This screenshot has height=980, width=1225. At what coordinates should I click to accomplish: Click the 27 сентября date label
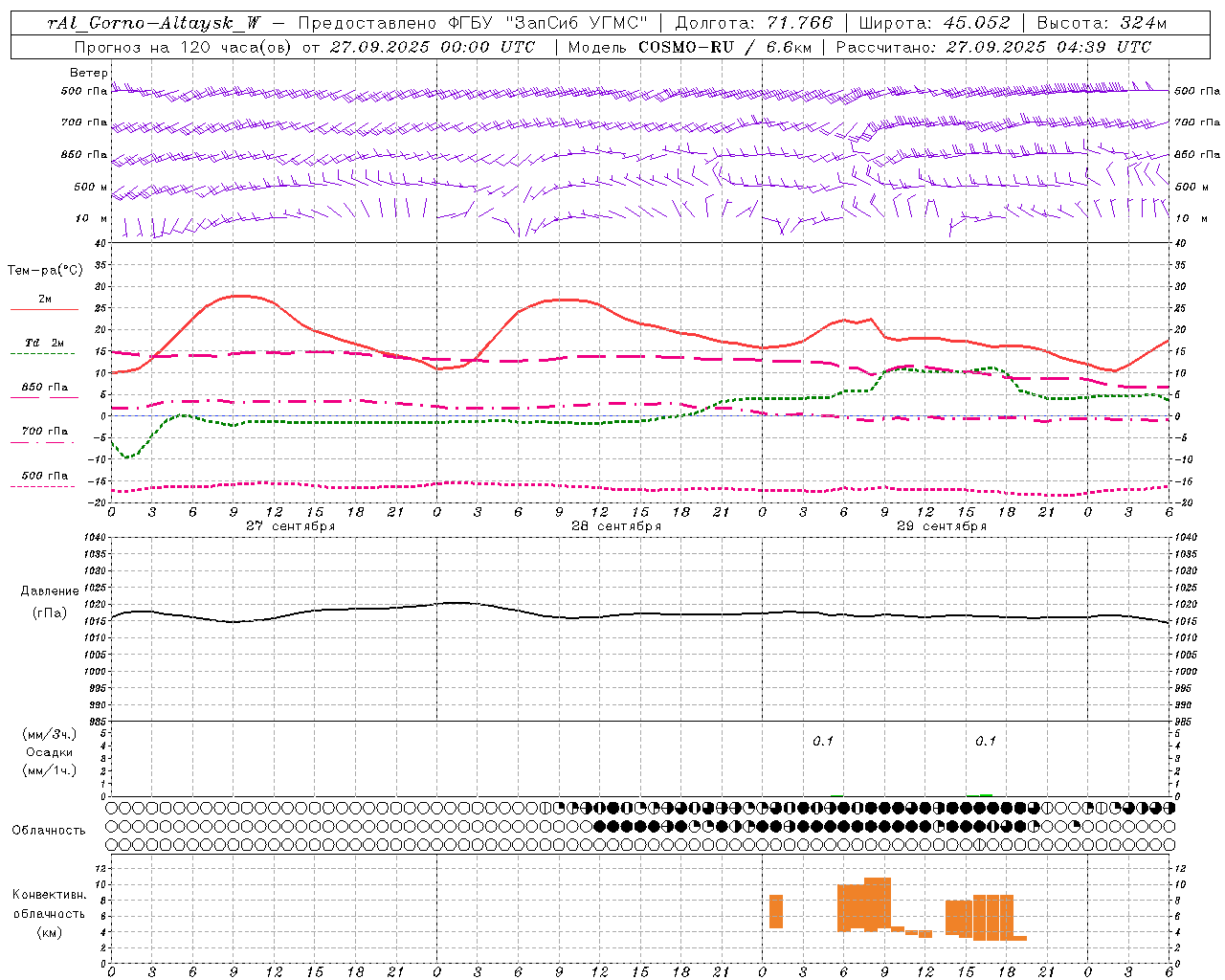[x=290, y=526]
